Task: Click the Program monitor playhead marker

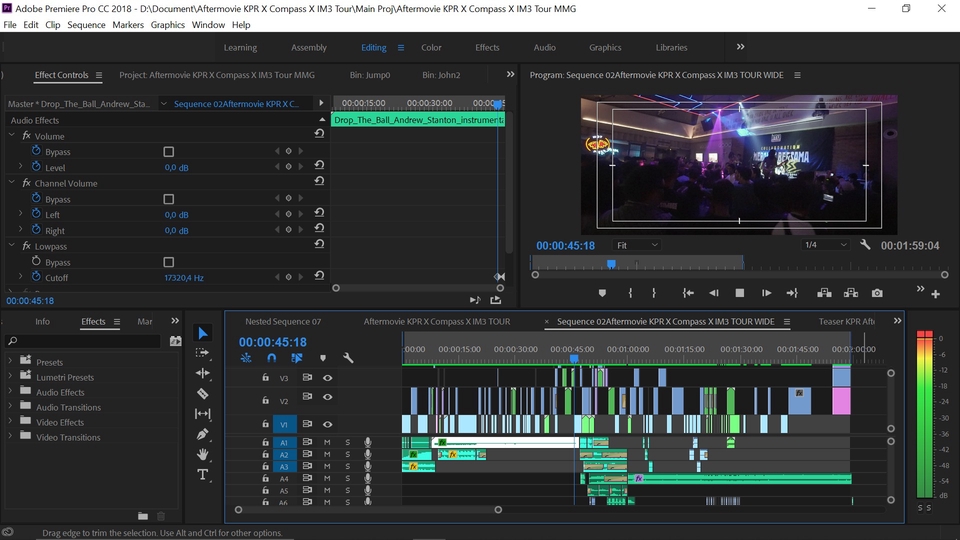Action: point(611,264)
